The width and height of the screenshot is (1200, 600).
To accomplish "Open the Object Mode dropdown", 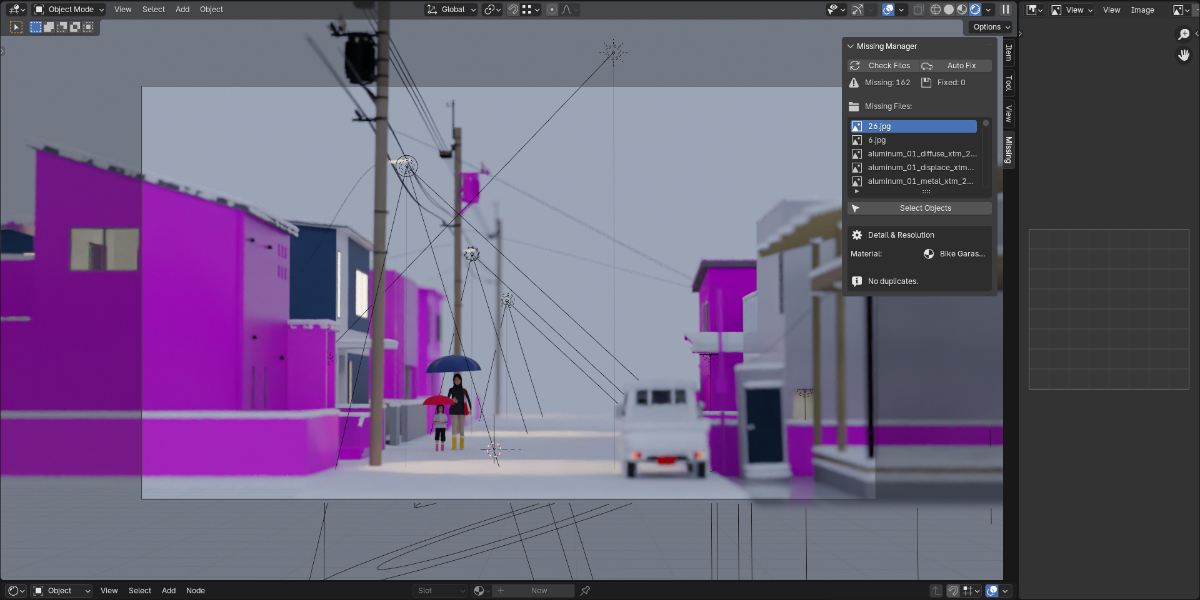I will pyautogui.click(x=69, y=9).
